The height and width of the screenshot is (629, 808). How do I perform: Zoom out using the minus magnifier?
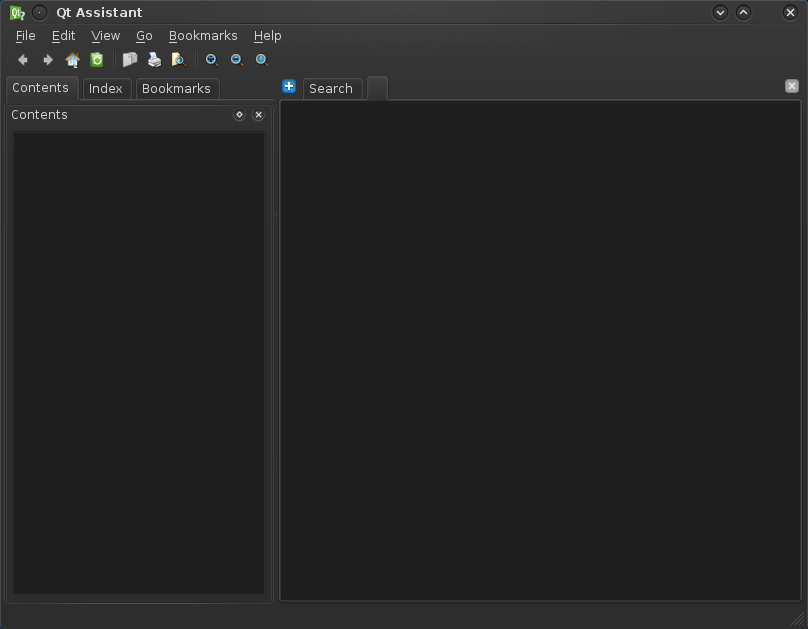[237, 60]
